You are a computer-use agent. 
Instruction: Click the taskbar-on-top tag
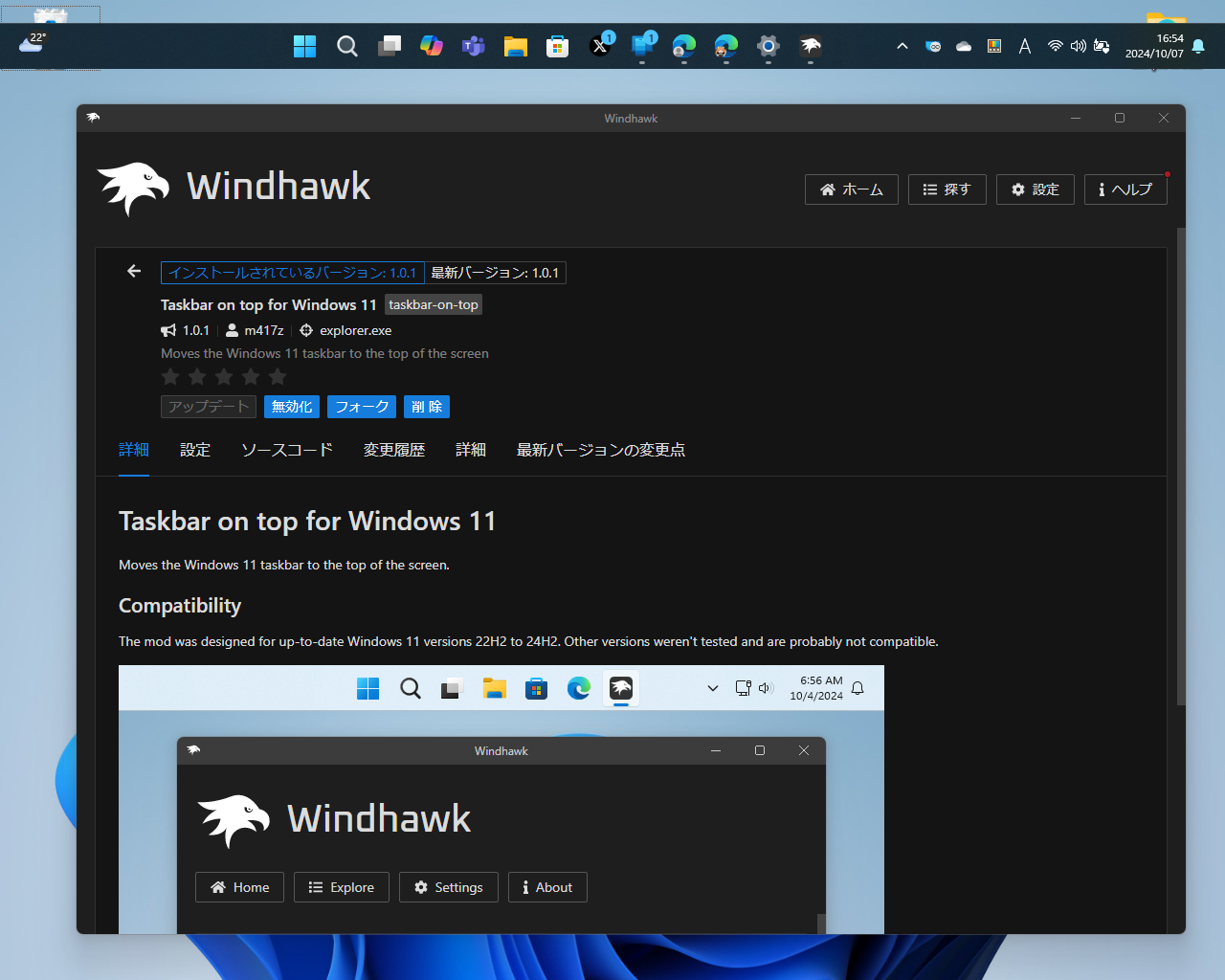434,304
